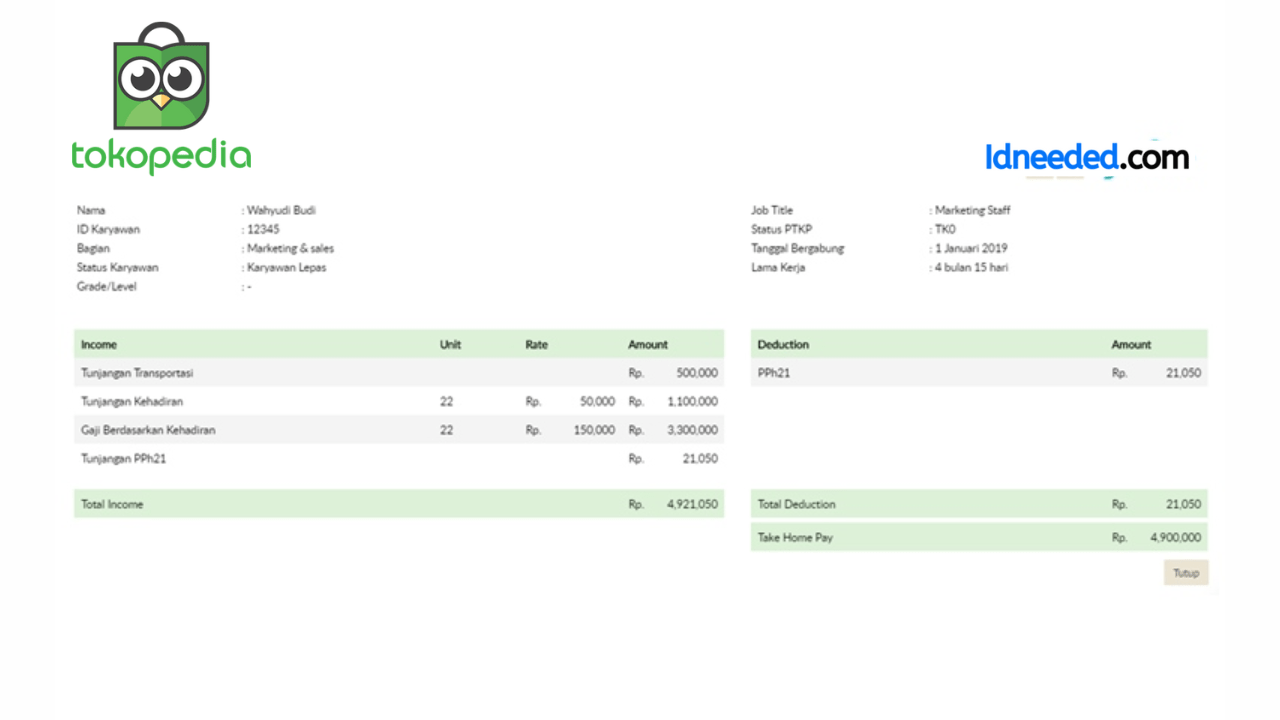Image resolution: width=1280 pixels, height=720 pixels.
Task: Select the Nama field label
Action: click(x=90, y=210)
